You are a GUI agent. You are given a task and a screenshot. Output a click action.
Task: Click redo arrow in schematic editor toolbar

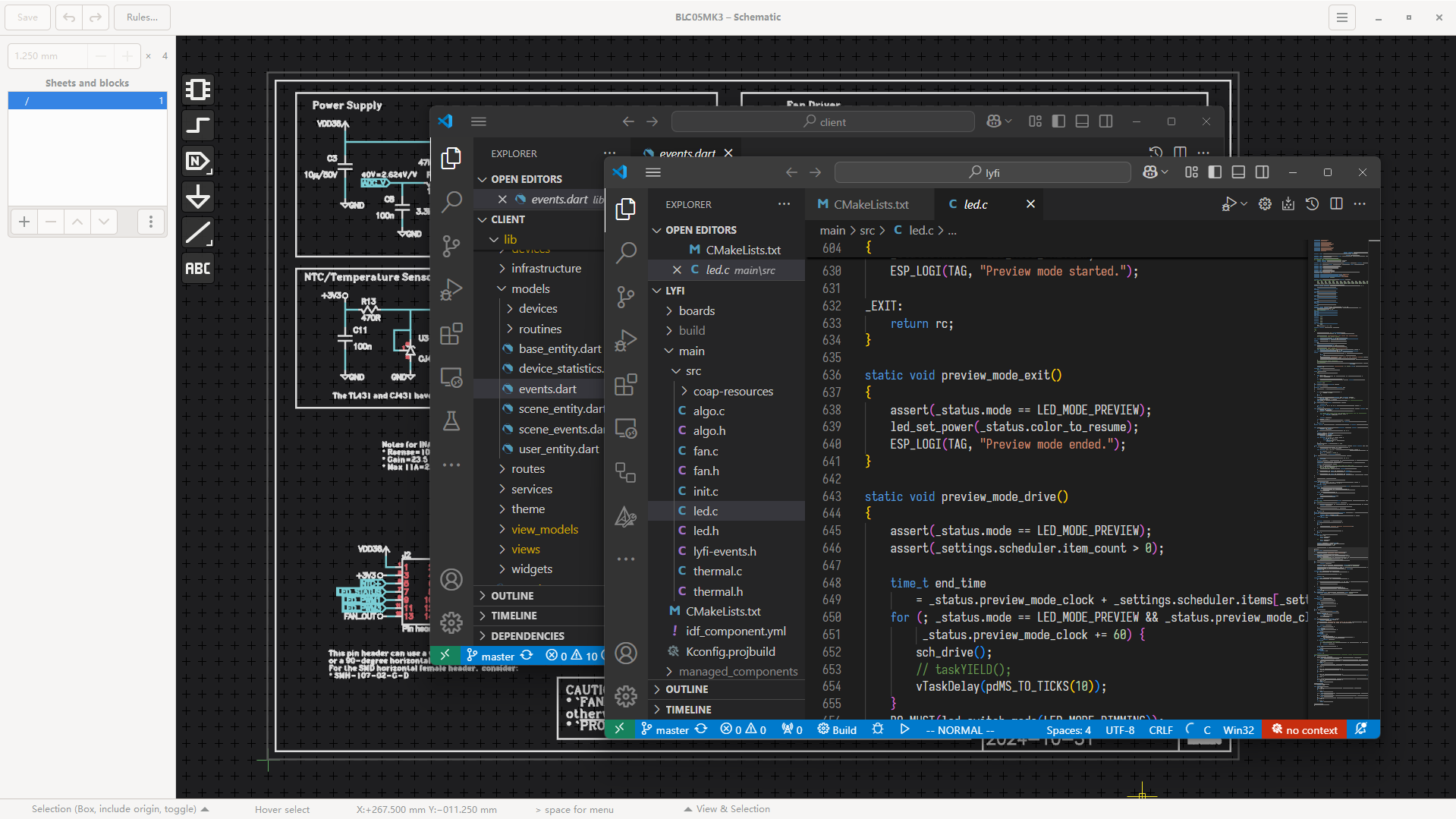(x=96, y=17)
